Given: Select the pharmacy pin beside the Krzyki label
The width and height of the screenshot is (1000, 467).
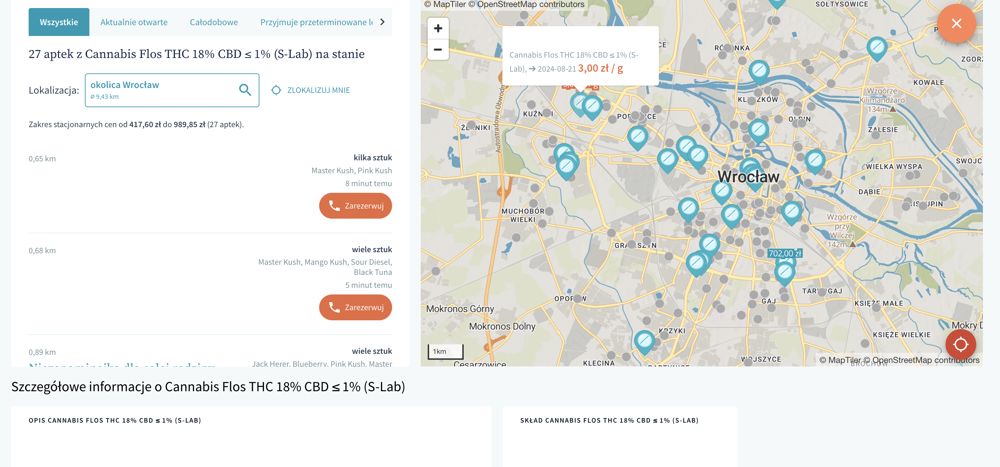Looking at the screenshot, I should (x=645, y=342).
